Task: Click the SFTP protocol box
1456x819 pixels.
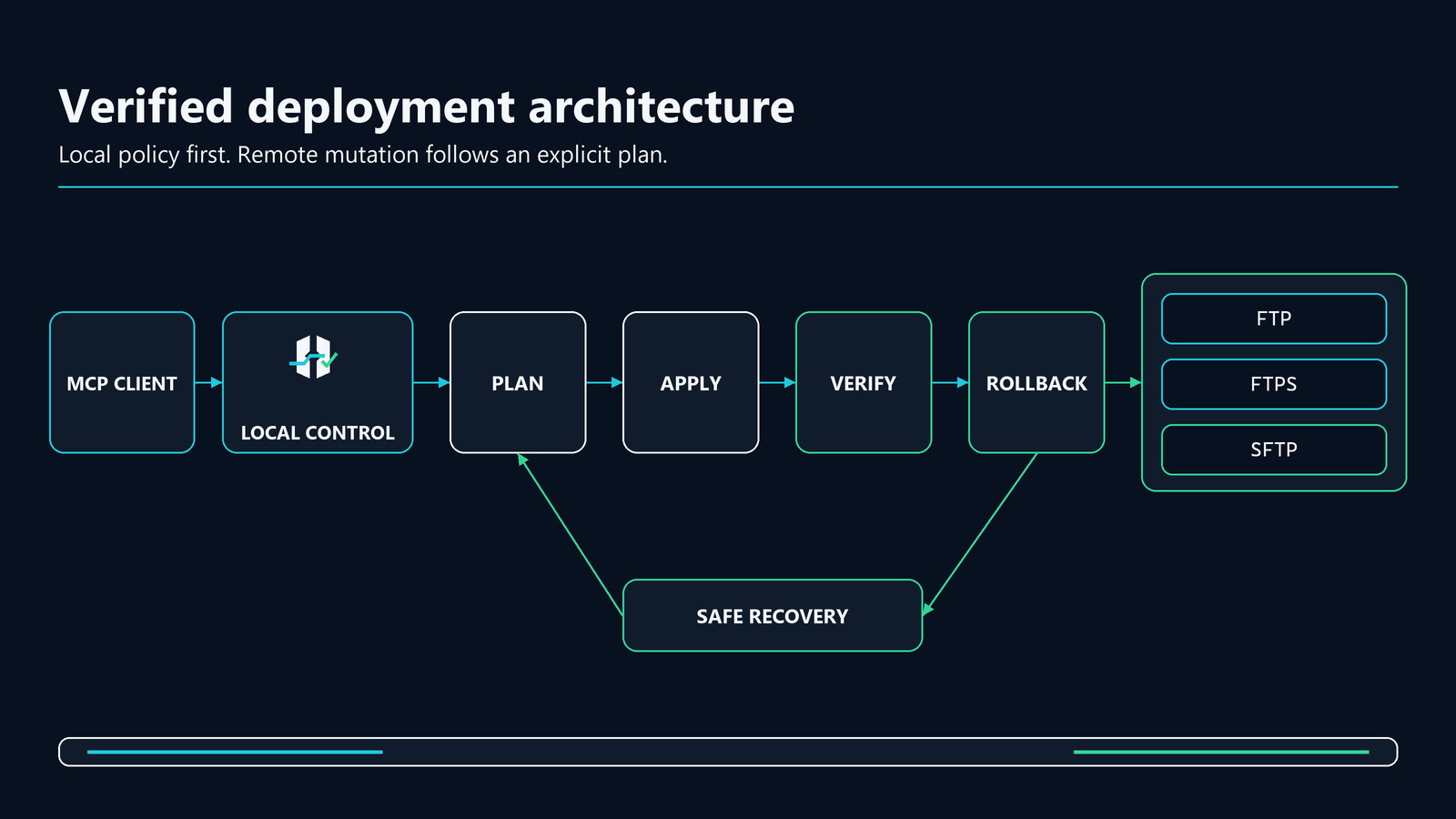Action: [x=1274, y=450]
